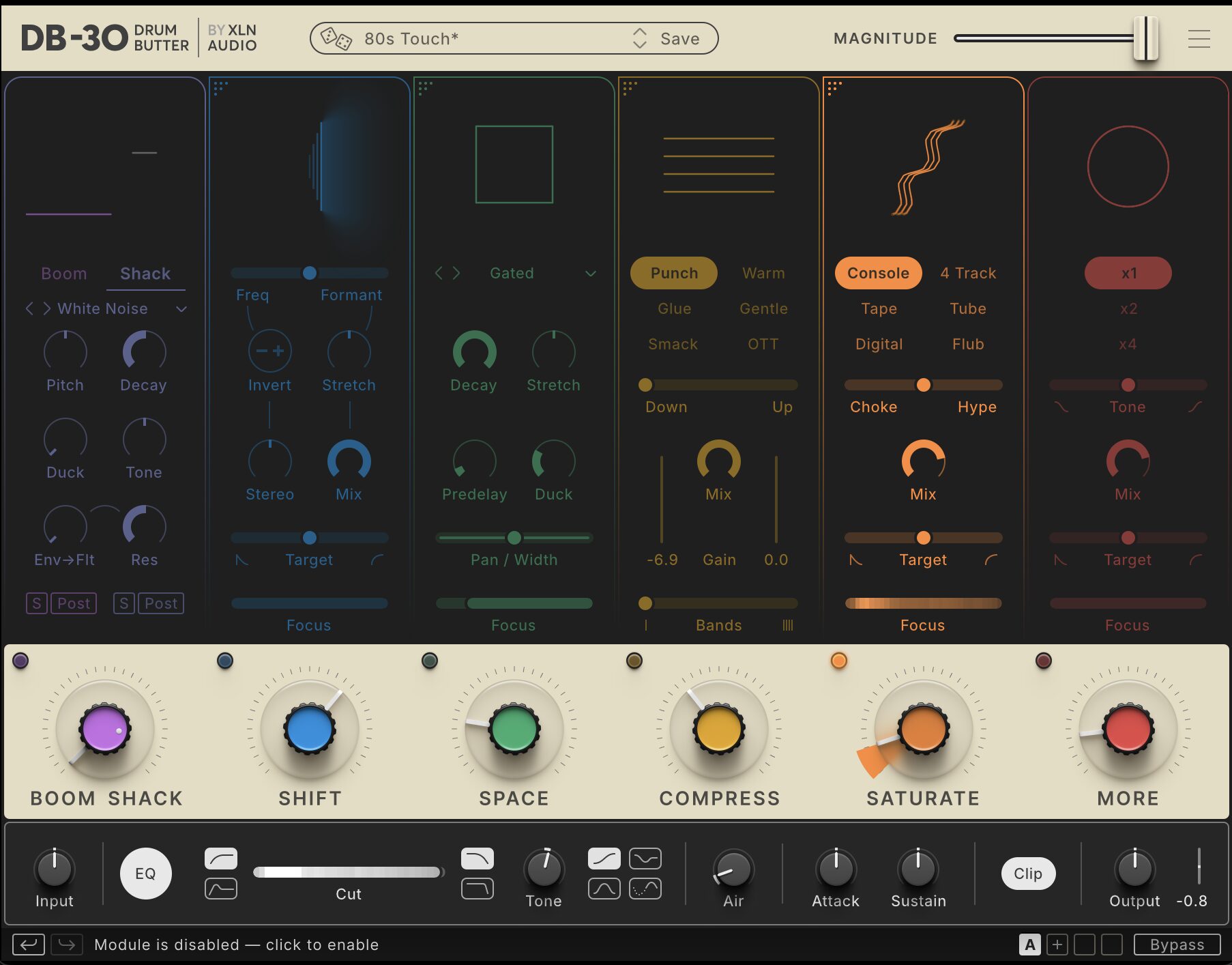Switch to the Shack tab
1232x965 pixels.
pyautogui.click(x=145, y=274)
